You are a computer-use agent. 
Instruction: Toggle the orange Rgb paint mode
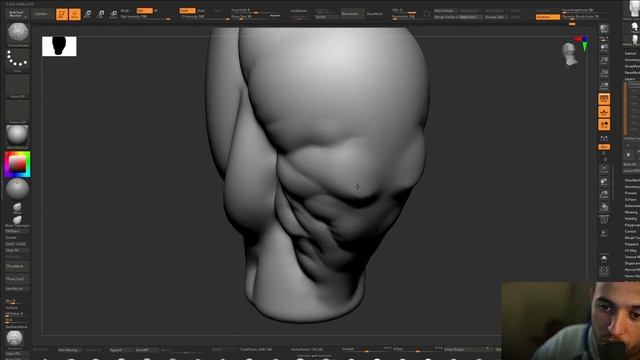coord(144,11)
